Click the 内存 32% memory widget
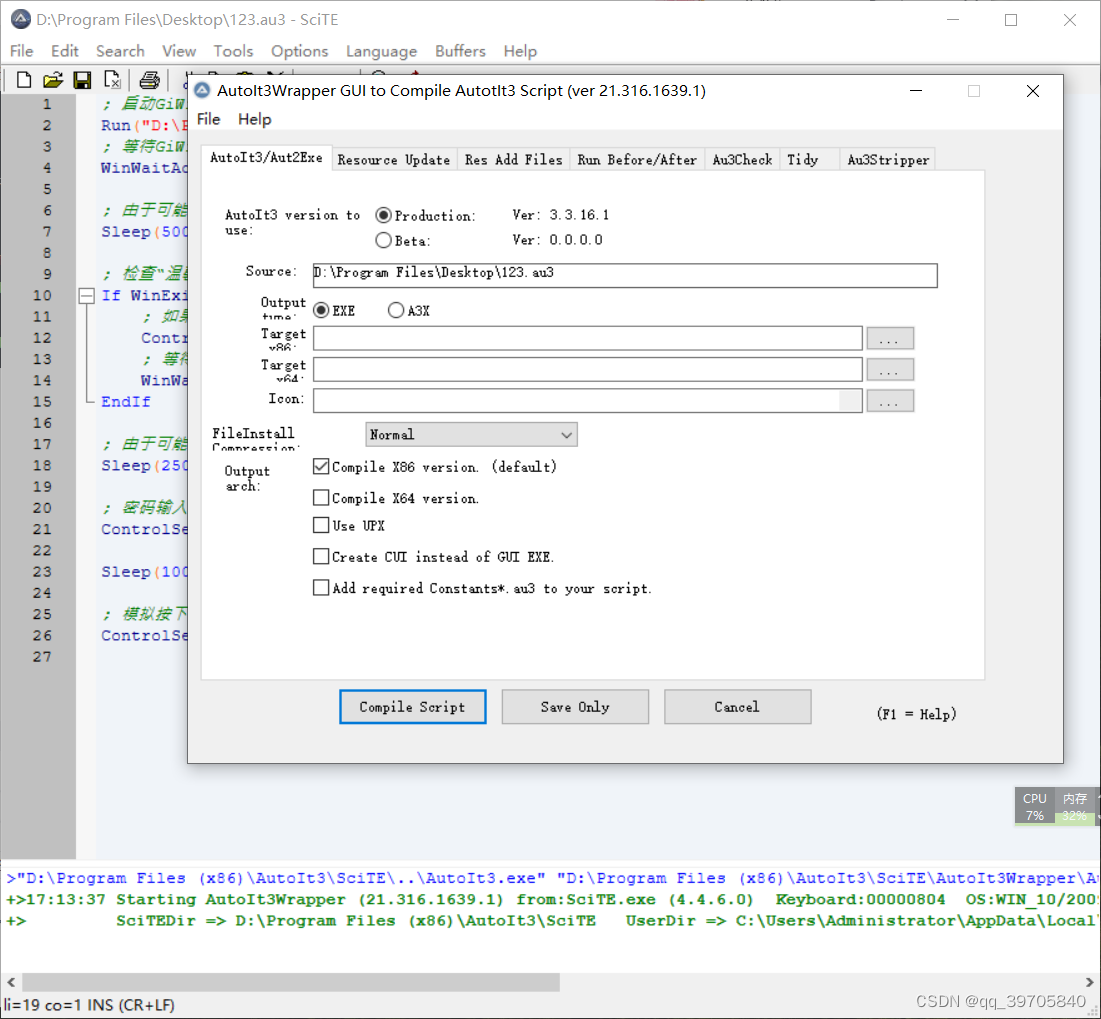The image size is (1101, 1019). (1075, 806)
